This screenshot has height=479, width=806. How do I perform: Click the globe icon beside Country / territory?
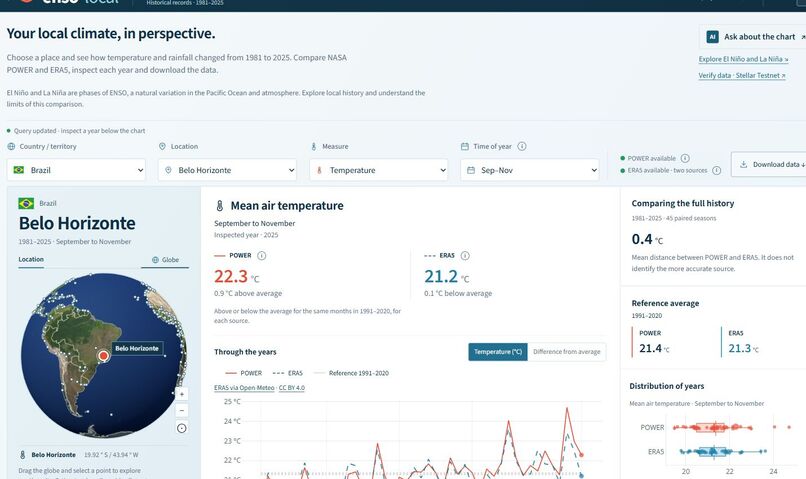pos(11,146)
